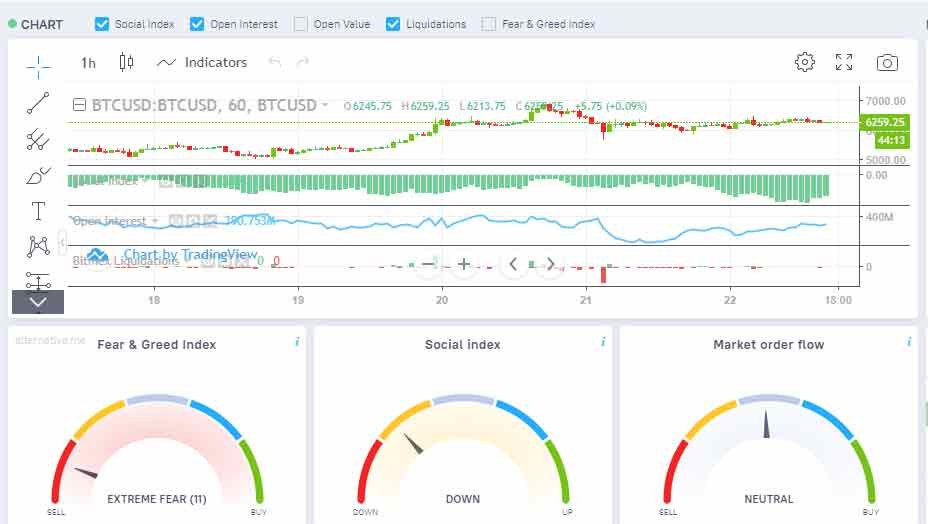Enable the Fear & Greed Index checkbox
The width and height of the screenshot is (928, 524).
(x=488, y=24)
